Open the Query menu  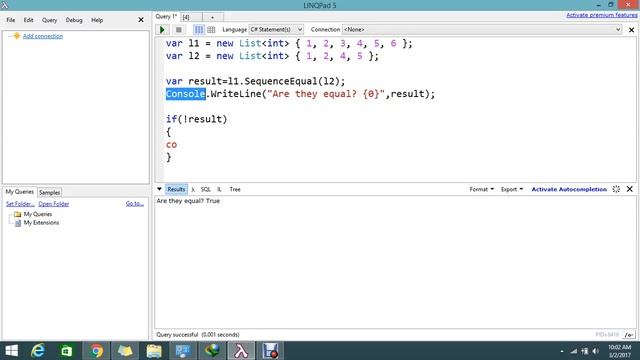(x=49, y=20)
